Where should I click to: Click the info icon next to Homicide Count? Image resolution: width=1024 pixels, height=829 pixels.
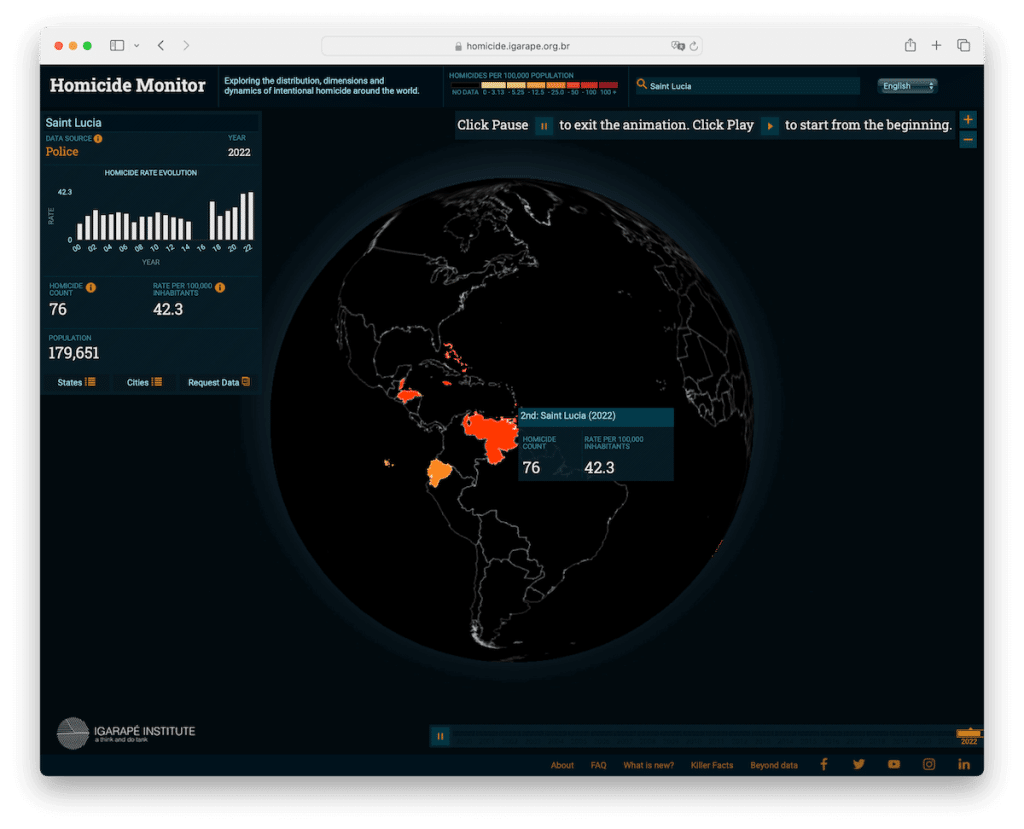tap(91, 288)
